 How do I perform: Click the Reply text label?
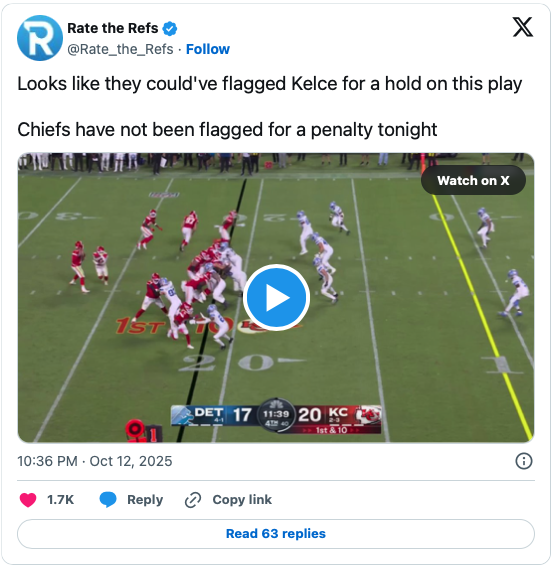[x=145, y=500]
